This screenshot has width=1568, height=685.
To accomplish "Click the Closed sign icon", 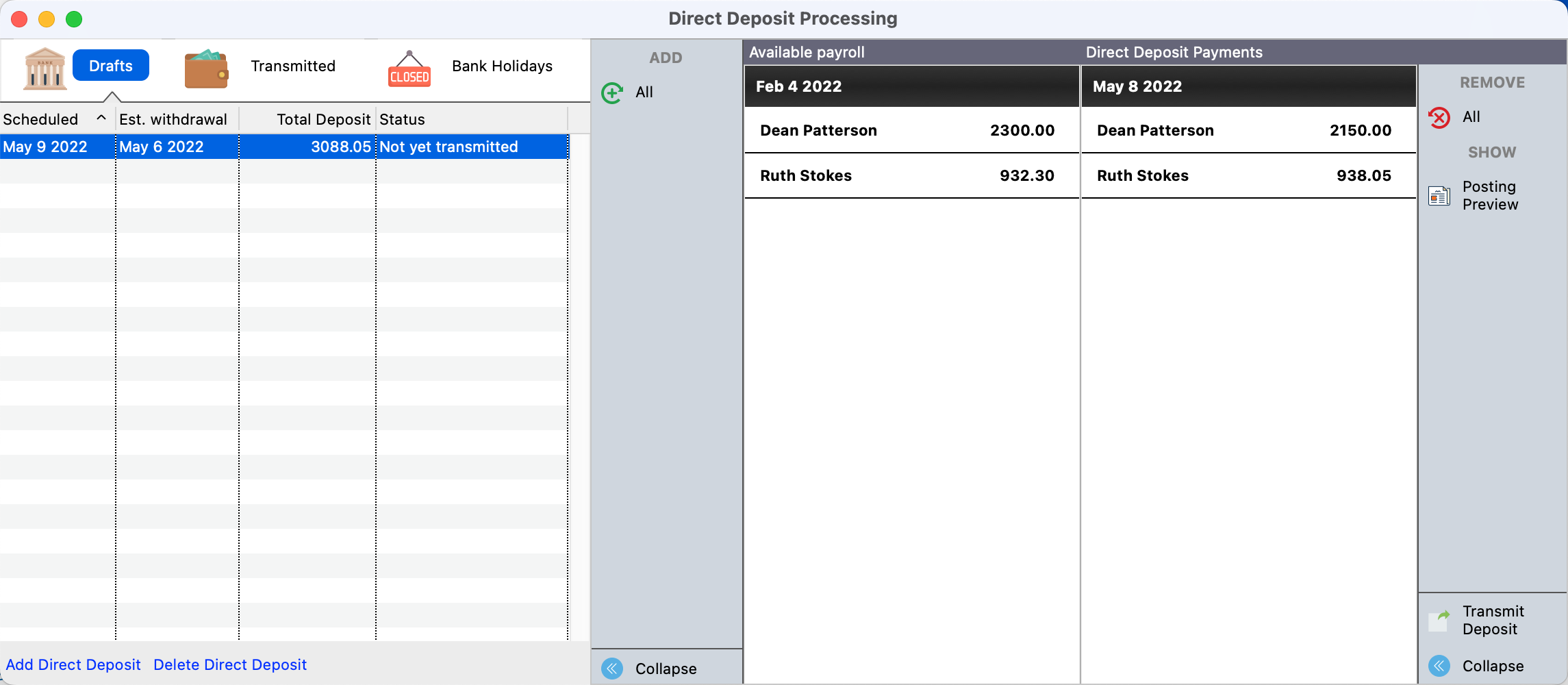I will point(409,69).
